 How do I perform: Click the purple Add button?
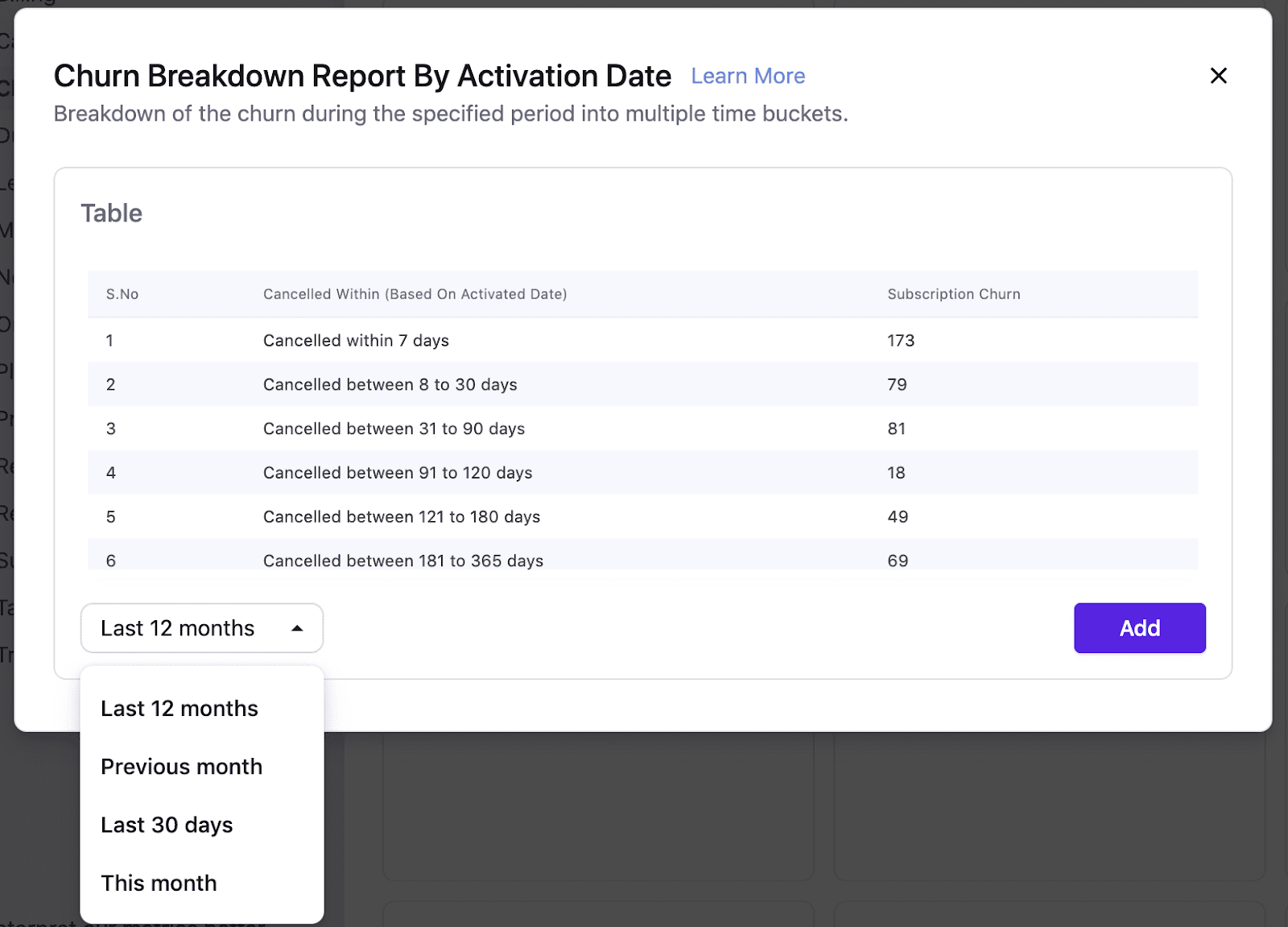click(1139, 628)
